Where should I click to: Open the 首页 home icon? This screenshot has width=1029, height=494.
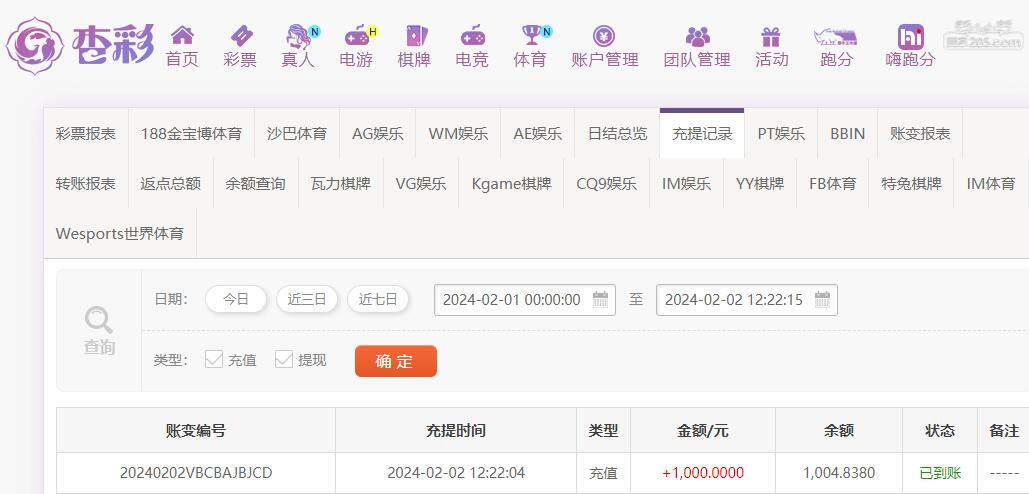pyautogui.click(x=182, y=35)
